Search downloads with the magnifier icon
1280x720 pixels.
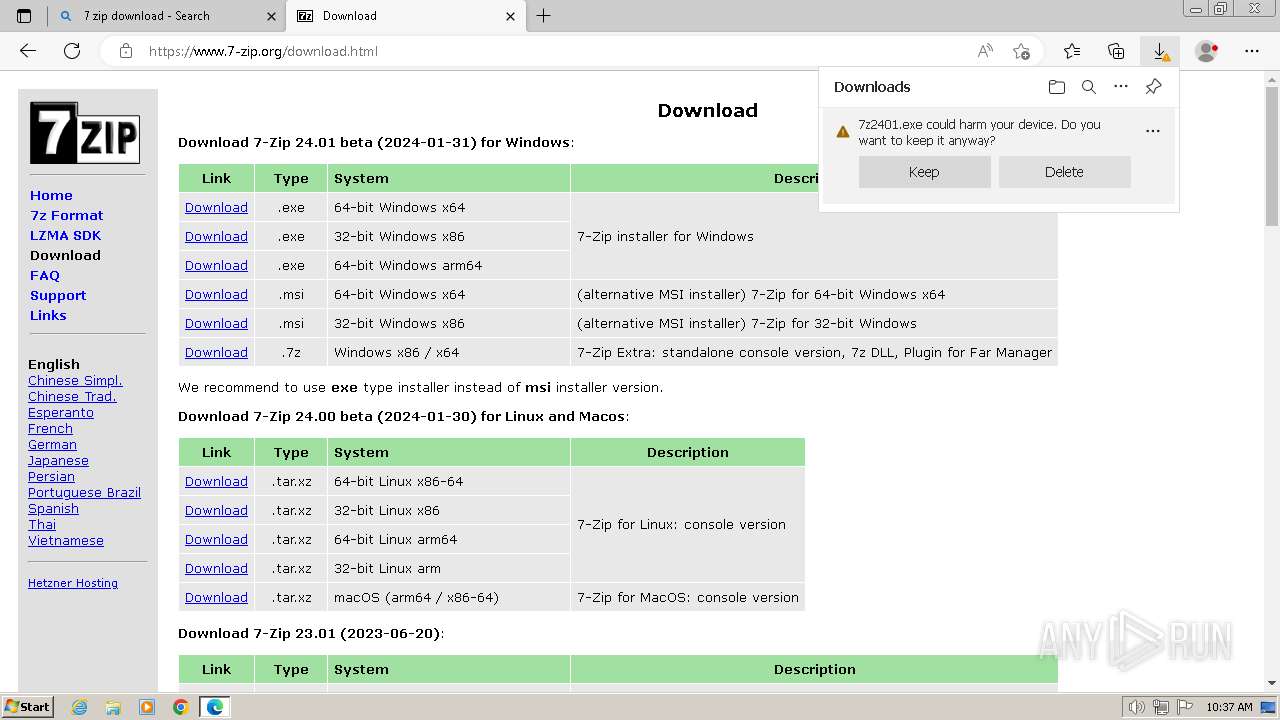[x=1089, y=87]
